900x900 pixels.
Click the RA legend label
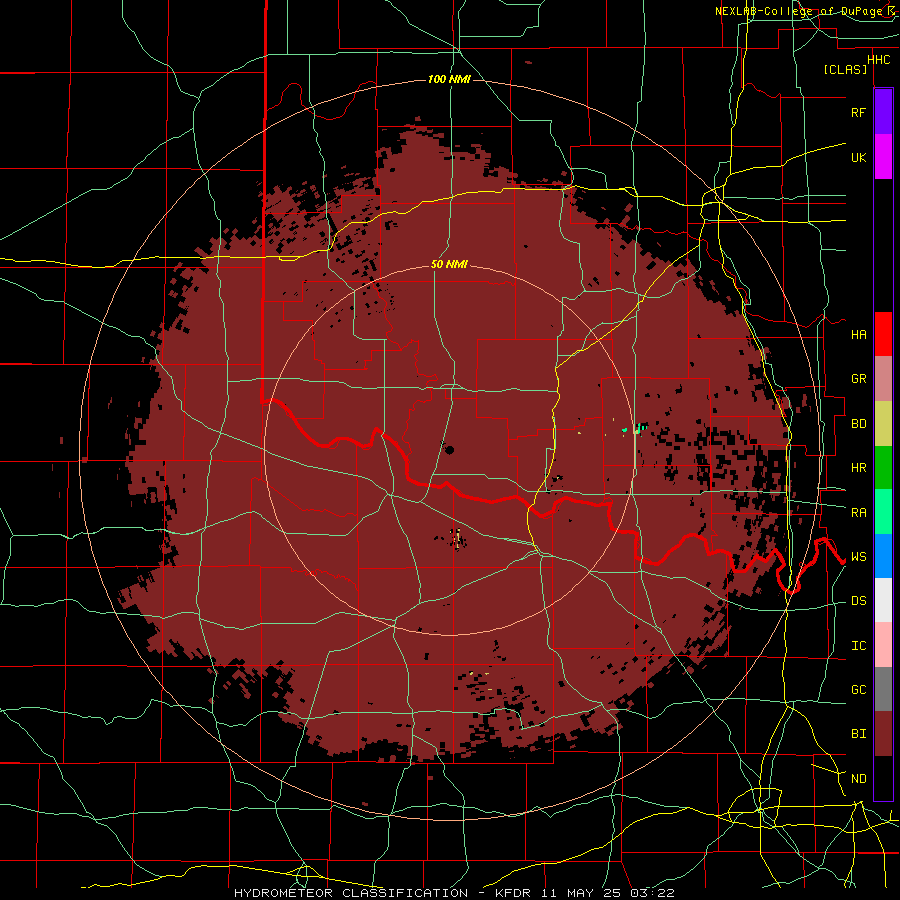858,513
